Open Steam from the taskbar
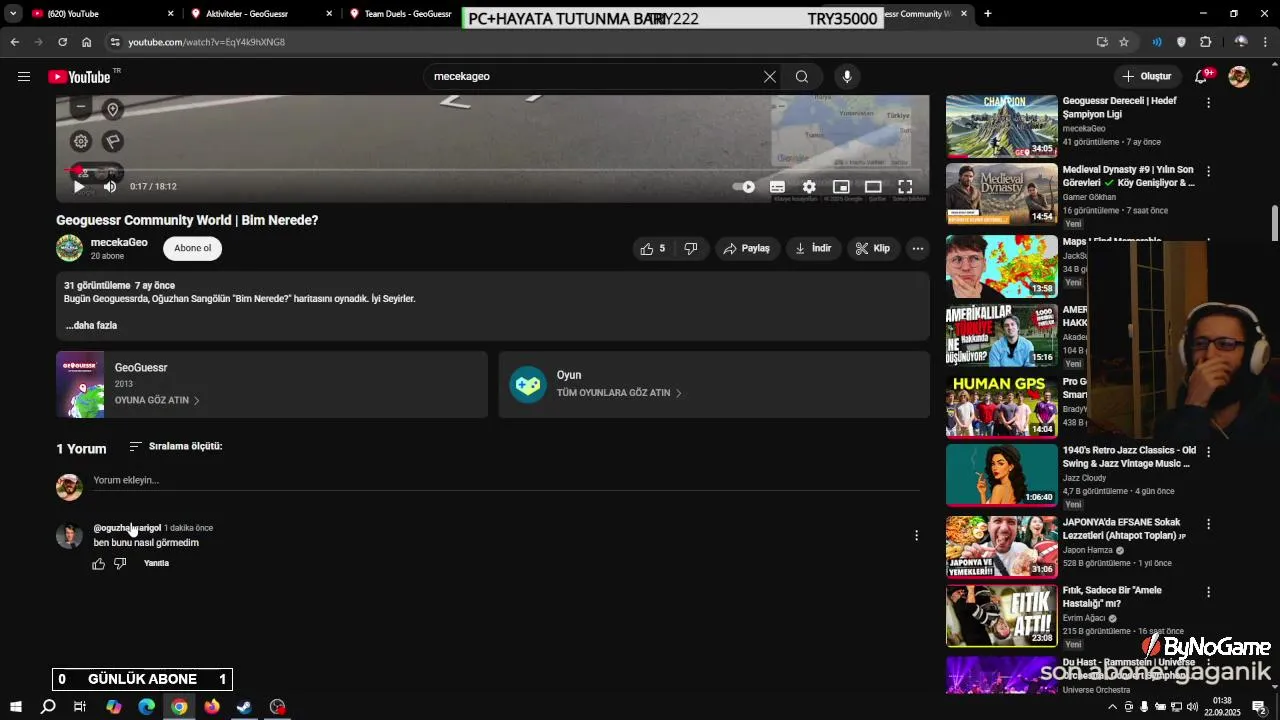Image resolution: width=1280 pixels, height=720 pixels. [244, 707]
